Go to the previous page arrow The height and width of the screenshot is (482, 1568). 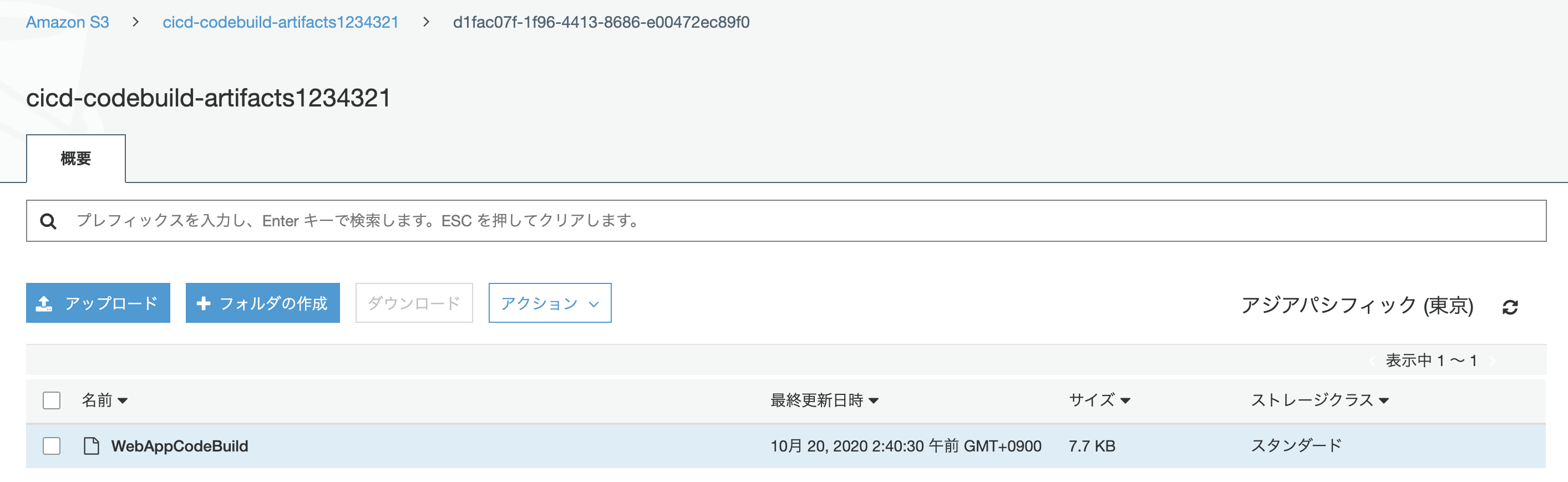pos(1372,361)
